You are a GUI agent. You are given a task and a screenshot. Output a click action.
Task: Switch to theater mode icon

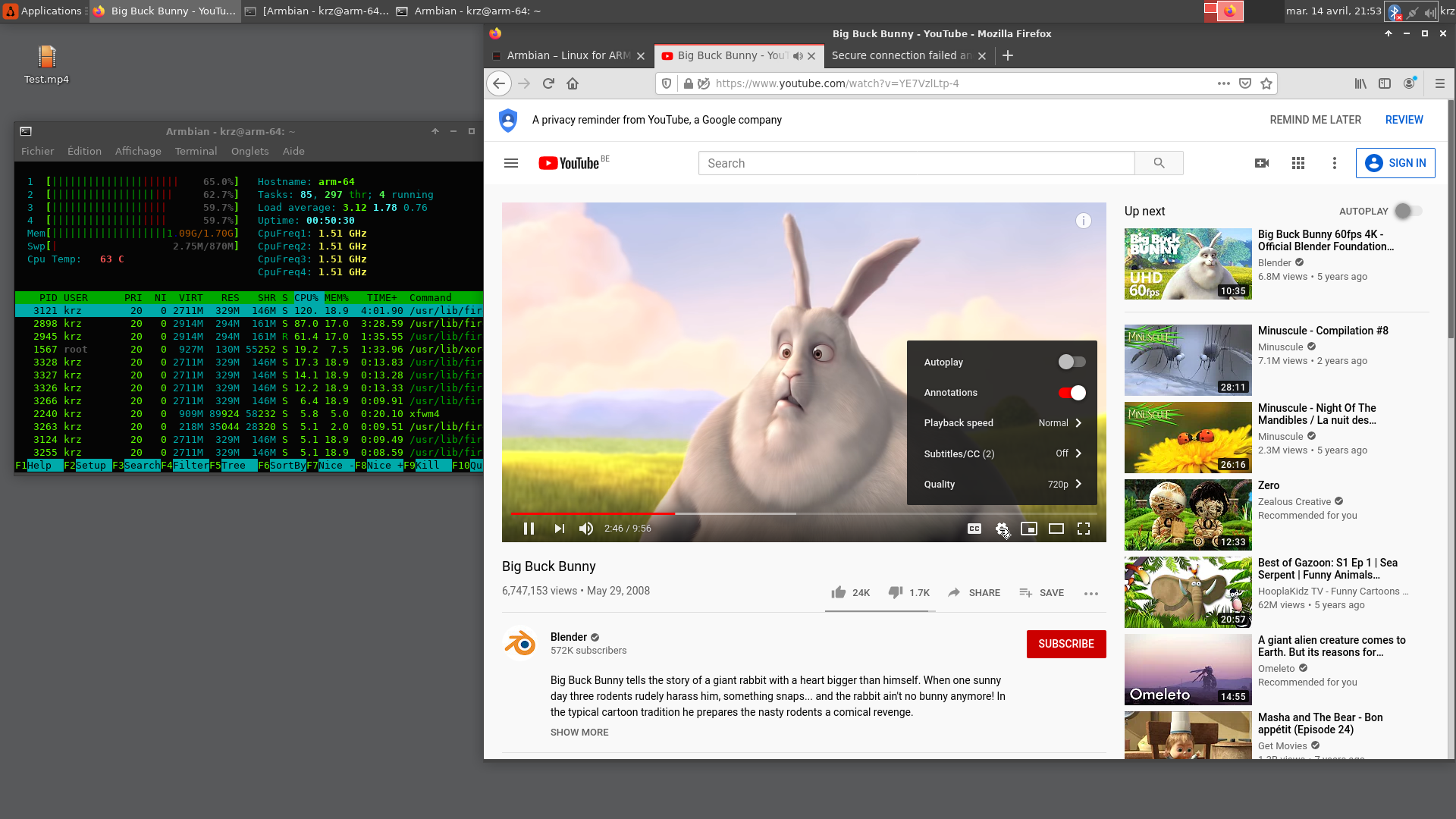(1056, 529)
